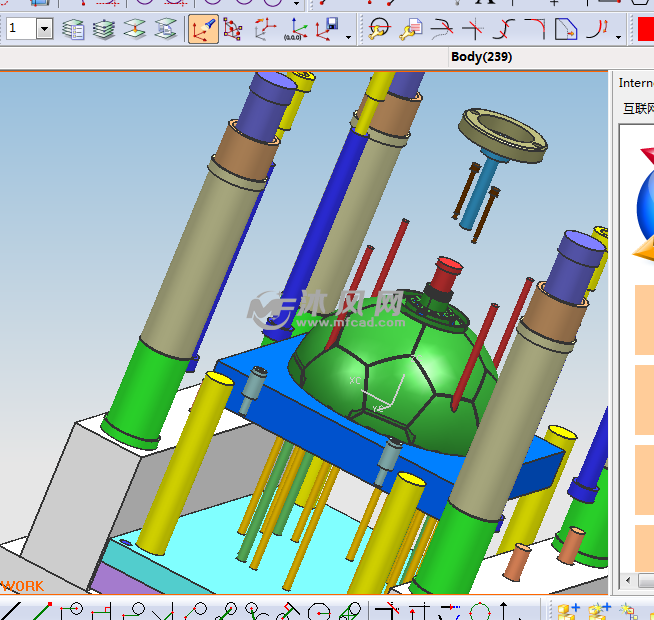Toggle the highlighted WCS Dynamics button
The height and width of the screenshot is (620, 654).
204,29
